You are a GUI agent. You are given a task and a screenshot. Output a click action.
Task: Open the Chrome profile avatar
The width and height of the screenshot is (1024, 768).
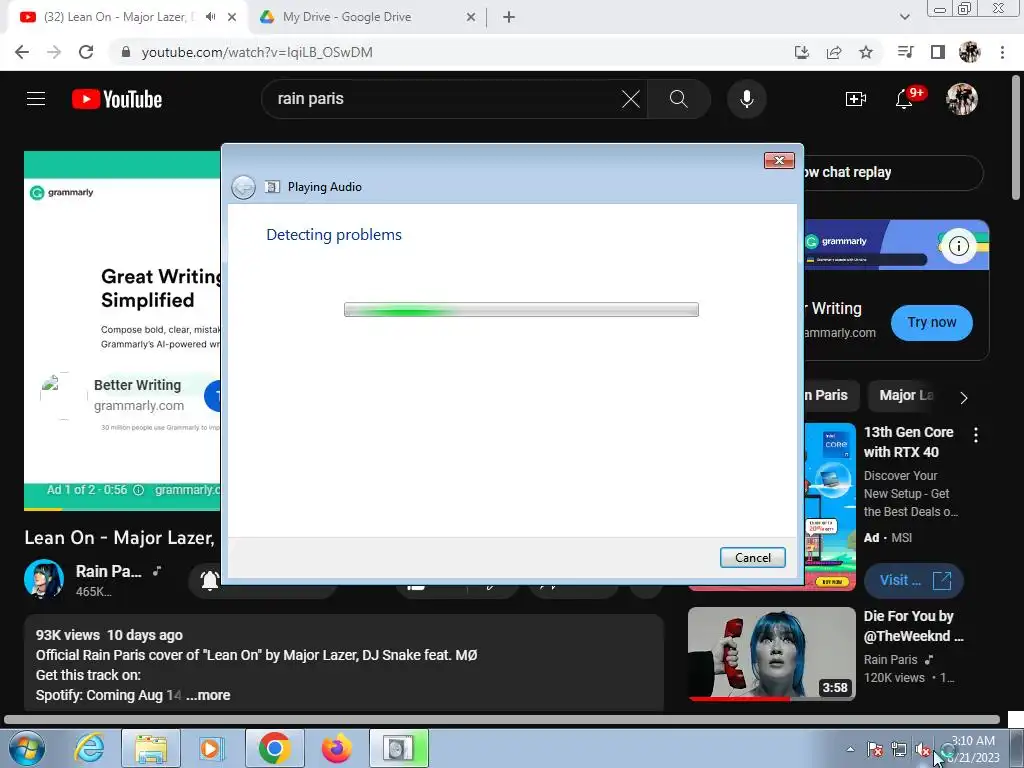click(x=970, y=52)
